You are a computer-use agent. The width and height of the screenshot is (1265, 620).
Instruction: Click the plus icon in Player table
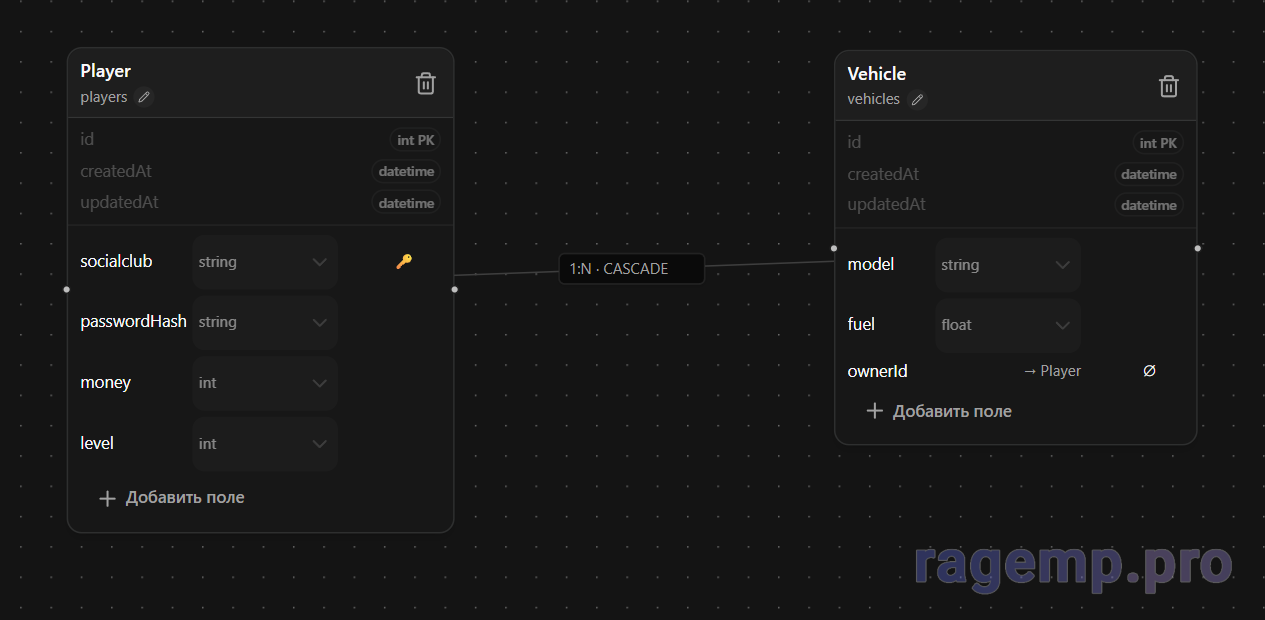tap(108, 498)
